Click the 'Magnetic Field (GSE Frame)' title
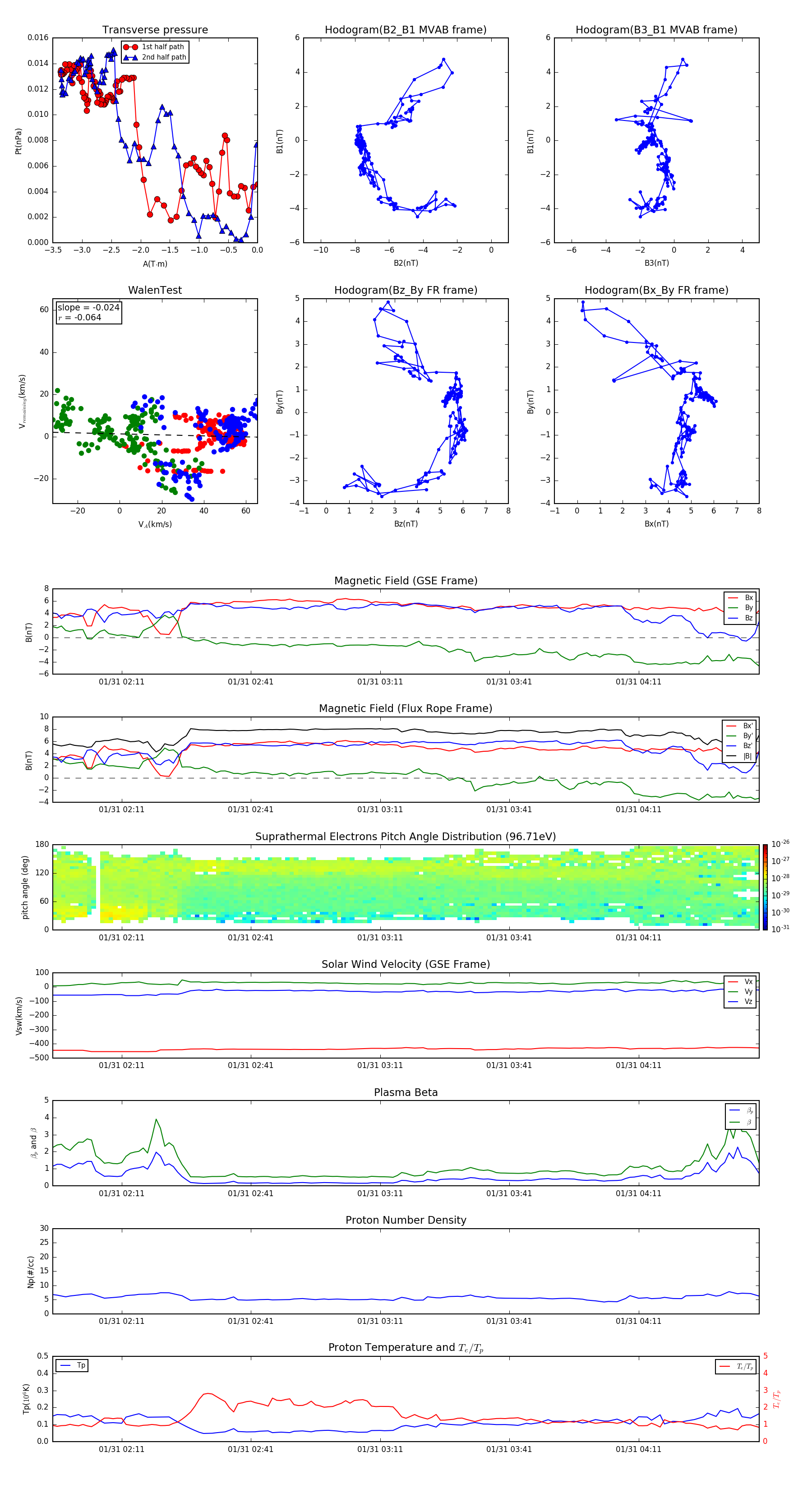812x1489 pixels. click(406, 580)
